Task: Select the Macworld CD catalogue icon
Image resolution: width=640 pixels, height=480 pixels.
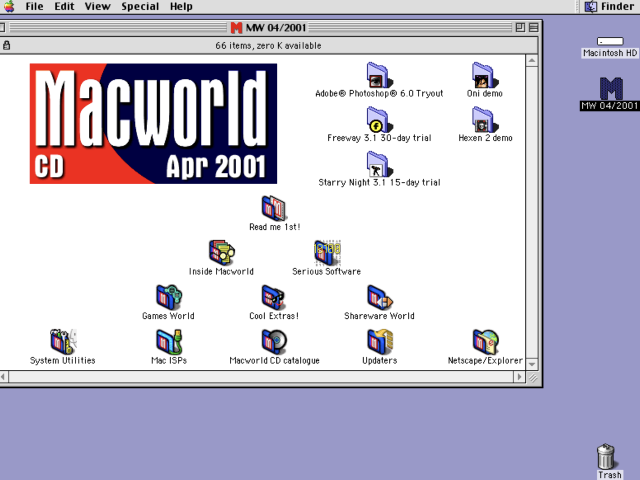Action: click(274, 342)
